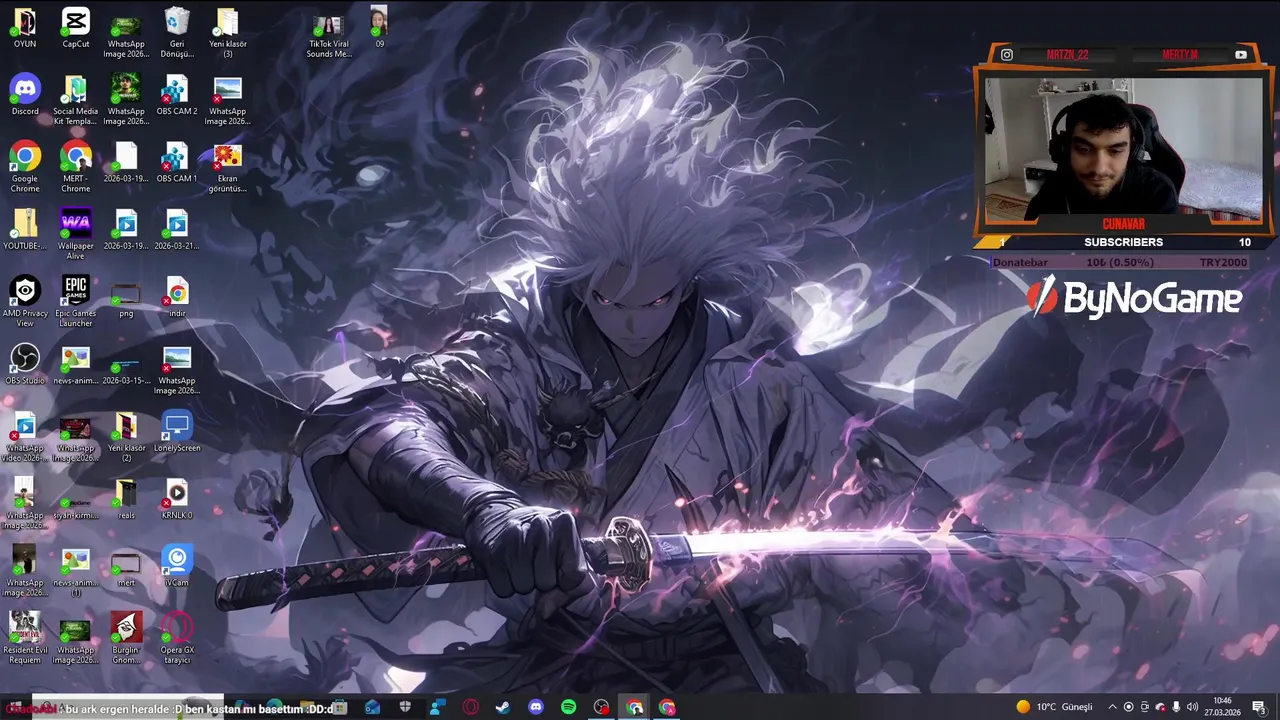Open the clock showing 10:46

pyautogui.click(x=1222, y=707)
